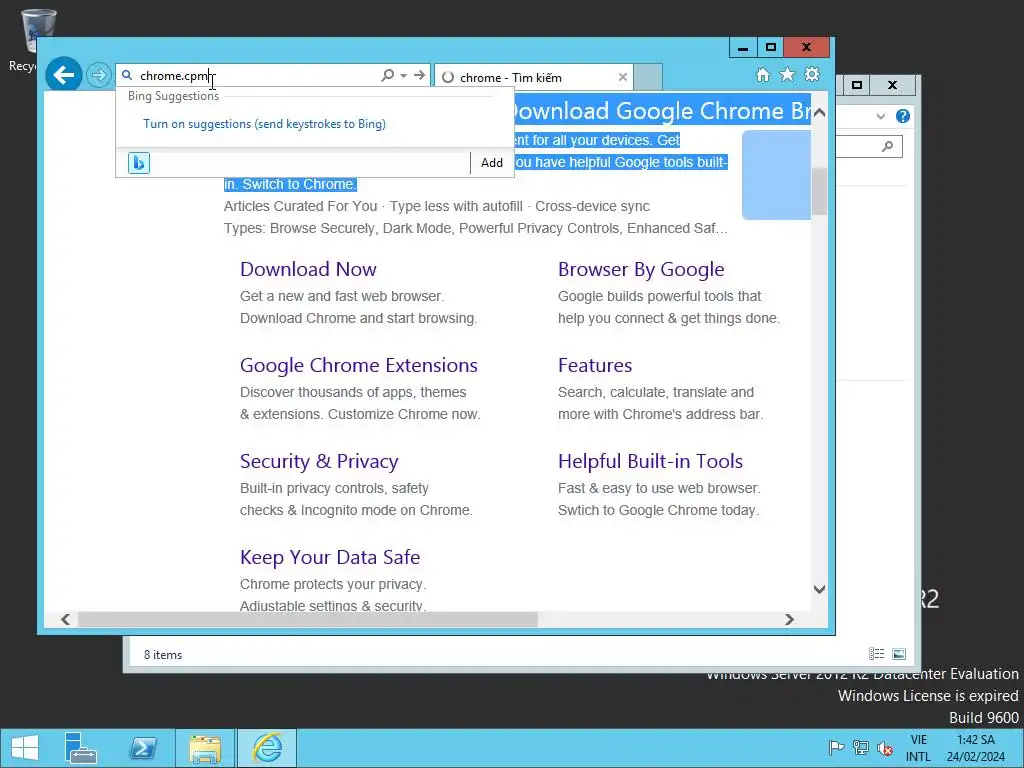The height and width of the screenshot is (768, 1024).
Task: Open the IE Tools gear icon
Action: (x=812, y=74)
